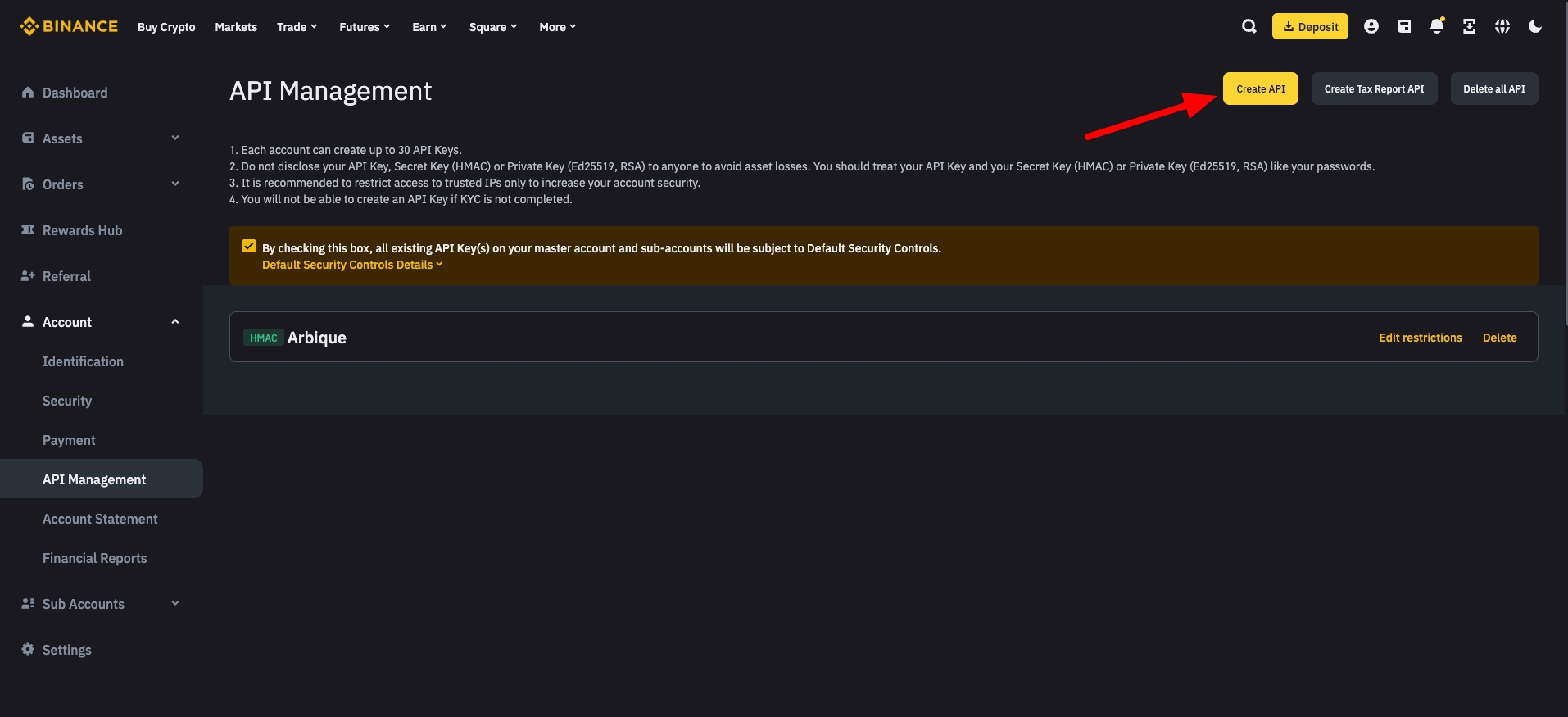1568x717 pixels.
Task: Open the Markets menu item
Action: coord(236,27)
